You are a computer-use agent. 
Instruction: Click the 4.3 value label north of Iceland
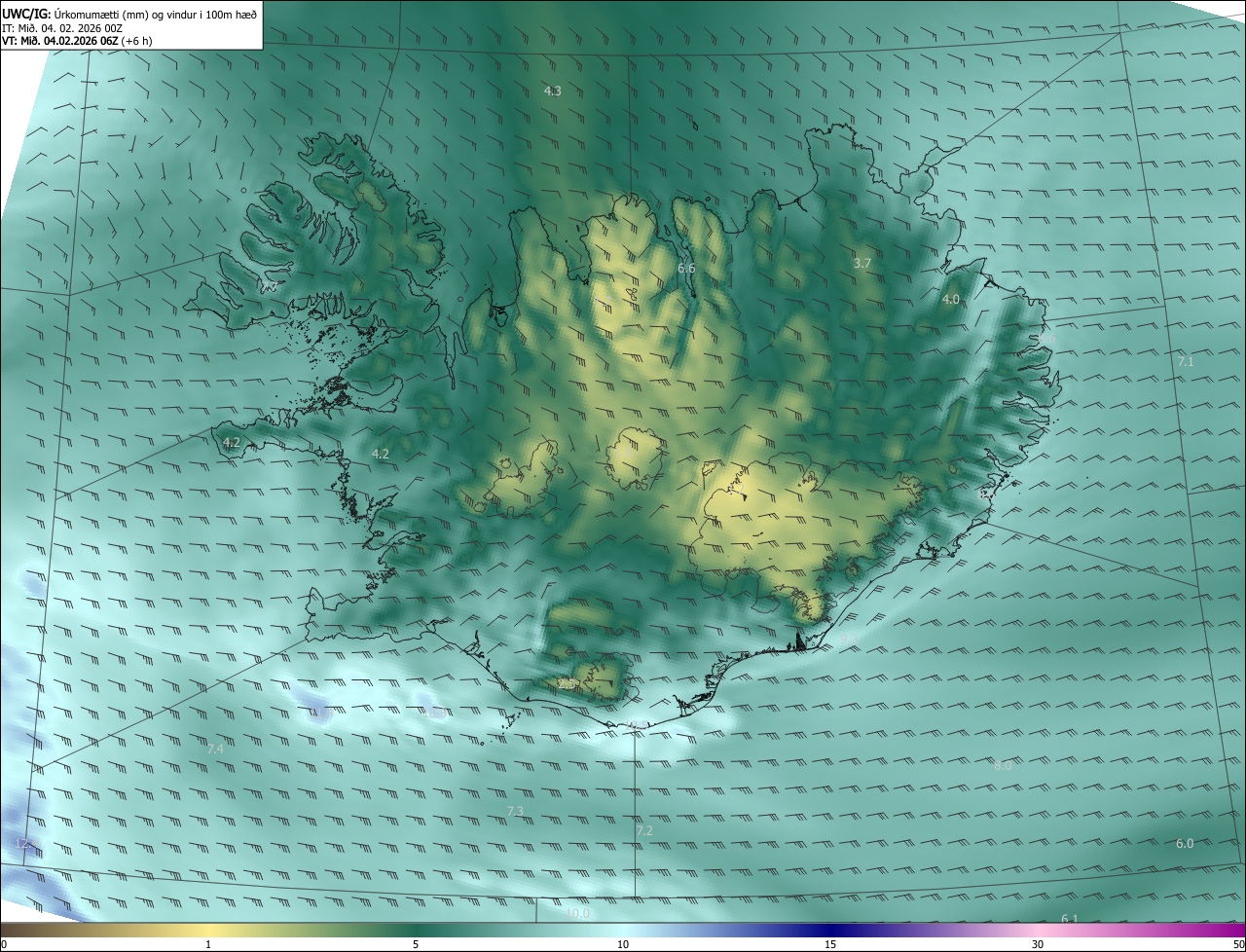tap(552, 91)
